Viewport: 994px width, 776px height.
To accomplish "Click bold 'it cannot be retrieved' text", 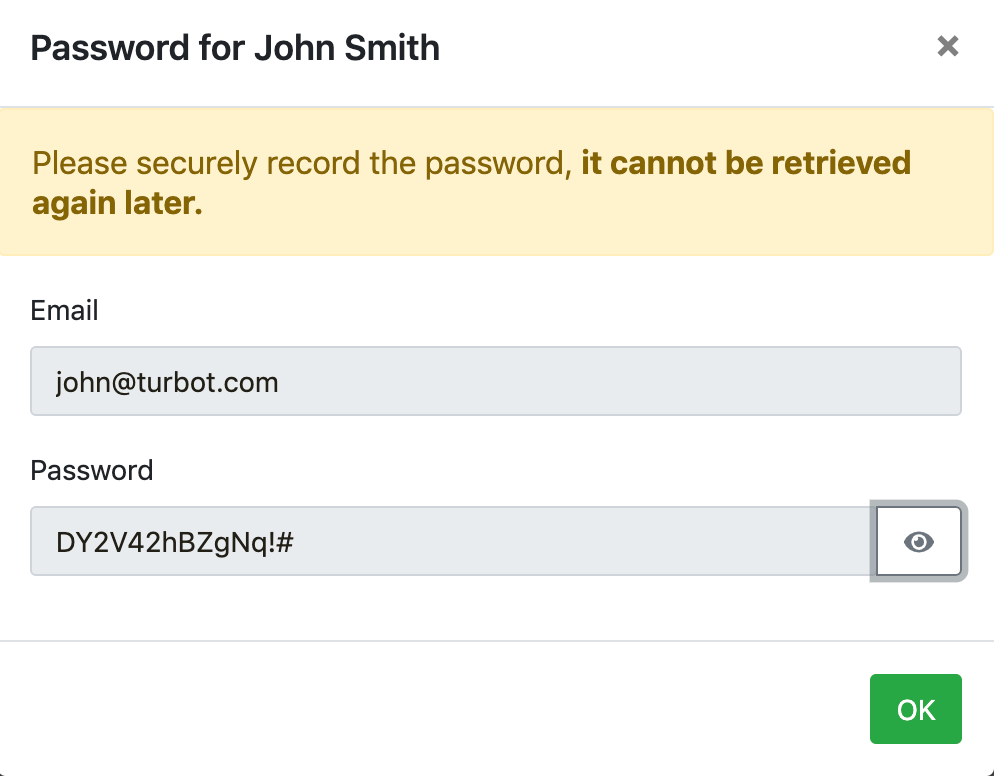I will [x=746, y=163].
